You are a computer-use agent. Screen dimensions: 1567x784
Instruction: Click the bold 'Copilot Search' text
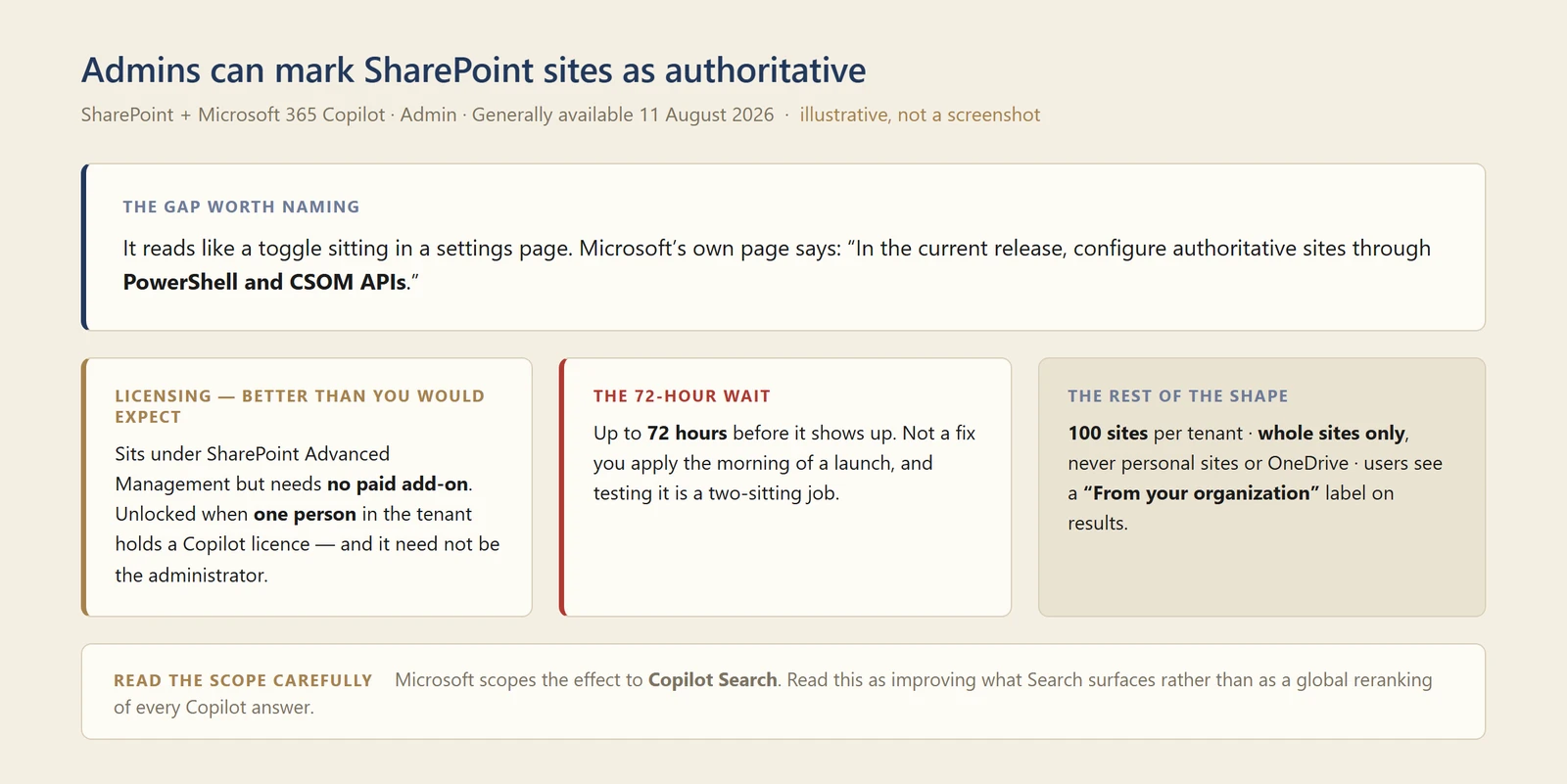(x=712, y=680)
